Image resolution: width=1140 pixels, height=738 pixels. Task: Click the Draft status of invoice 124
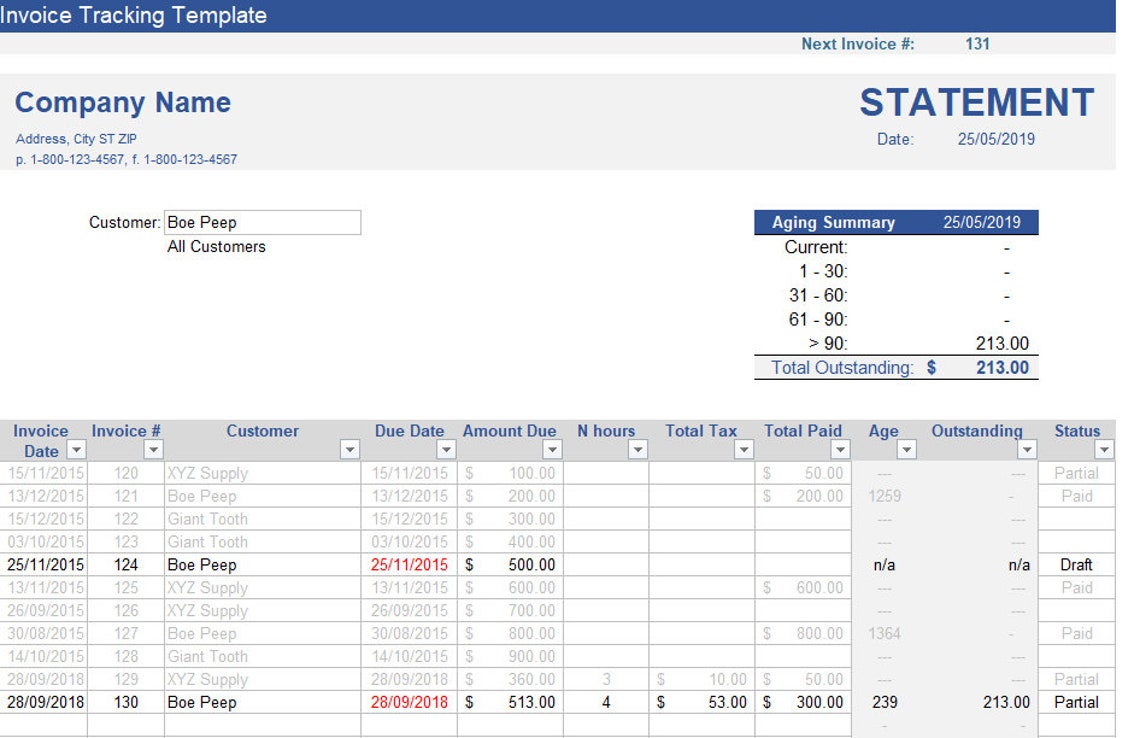point(1077,564)
